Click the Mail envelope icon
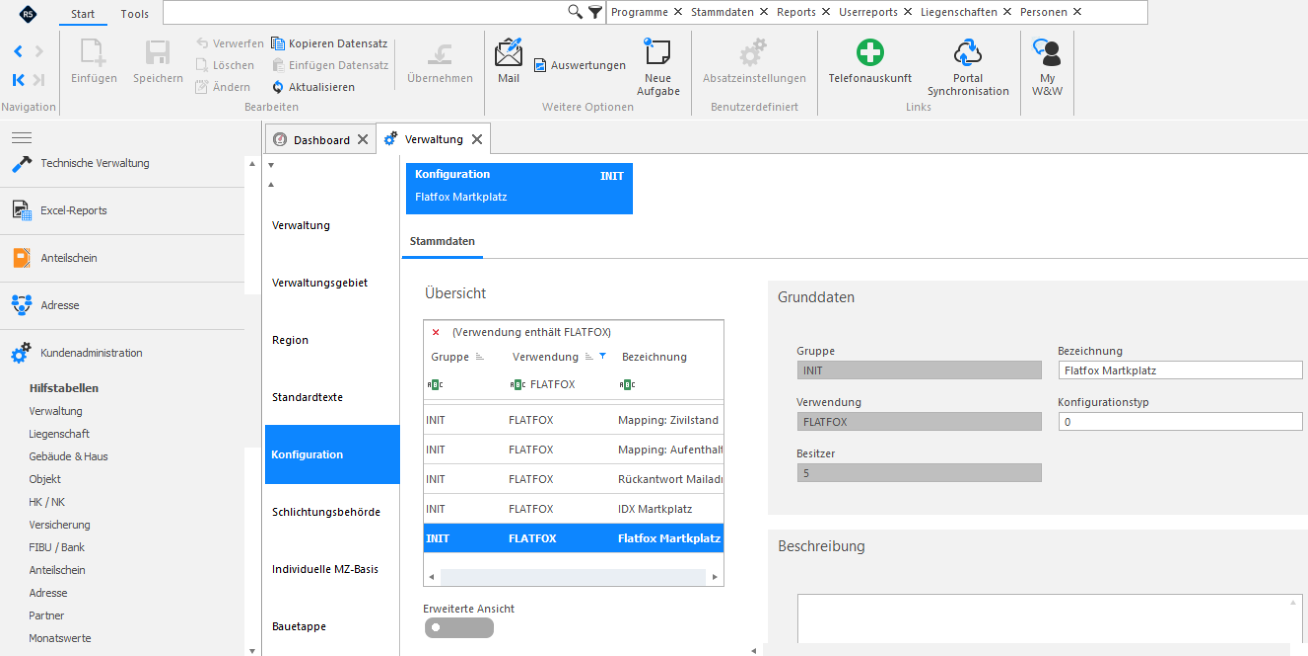Image resolution: width=1308 pixels, height=656 pixels. point(508,51)
